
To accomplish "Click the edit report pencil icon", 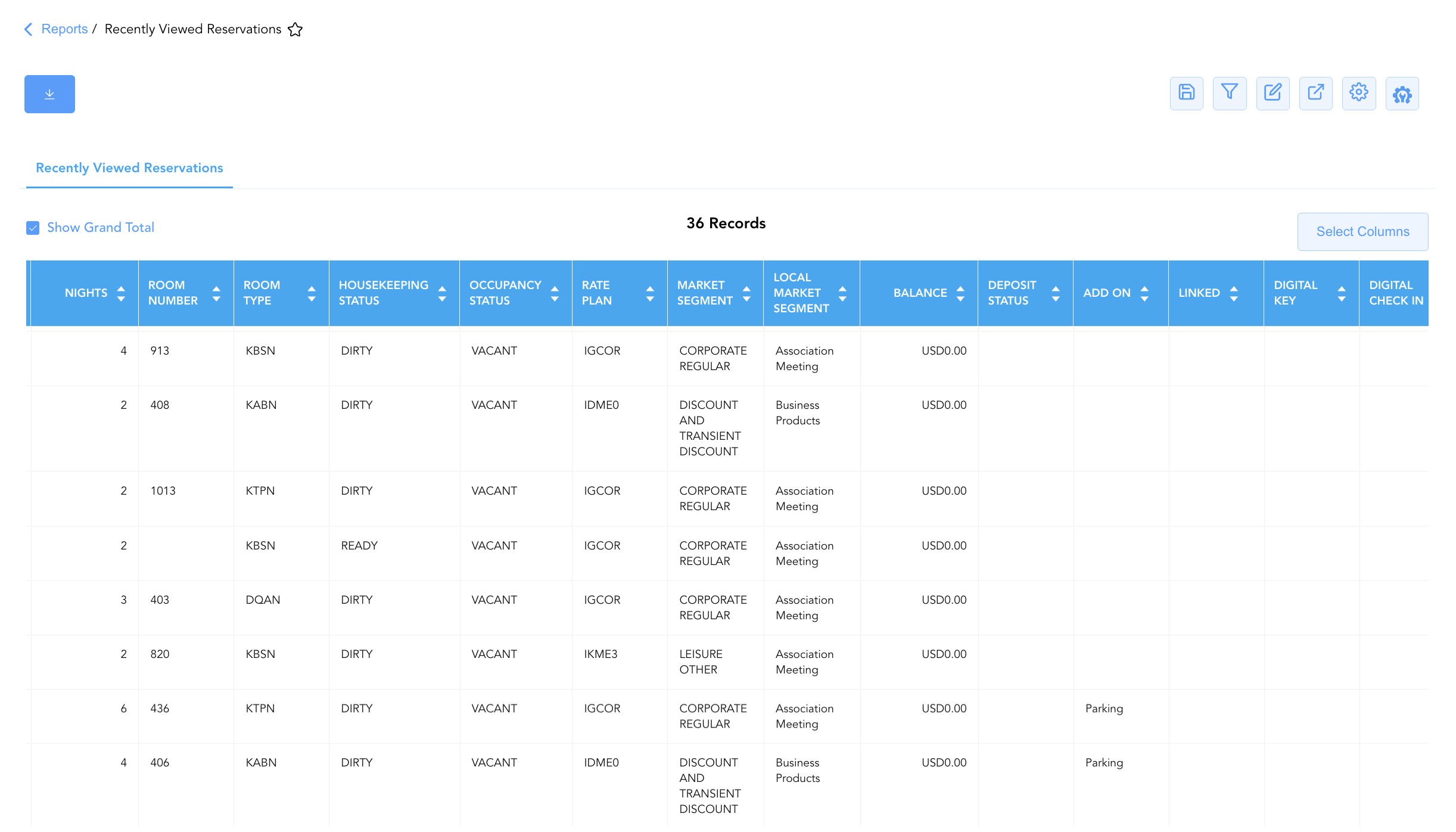I will point(1273,93).
